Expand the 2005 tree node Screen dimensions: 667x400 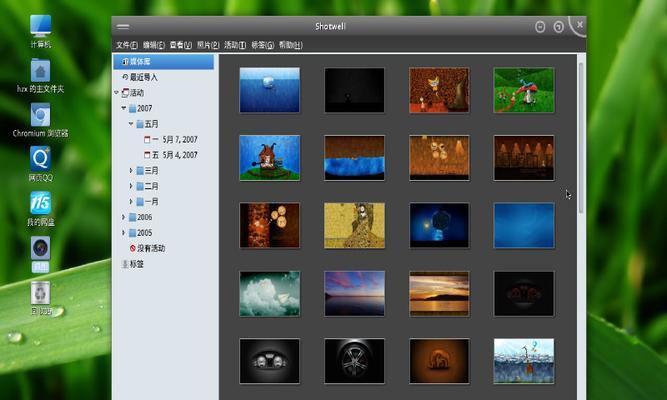(124, 232)
